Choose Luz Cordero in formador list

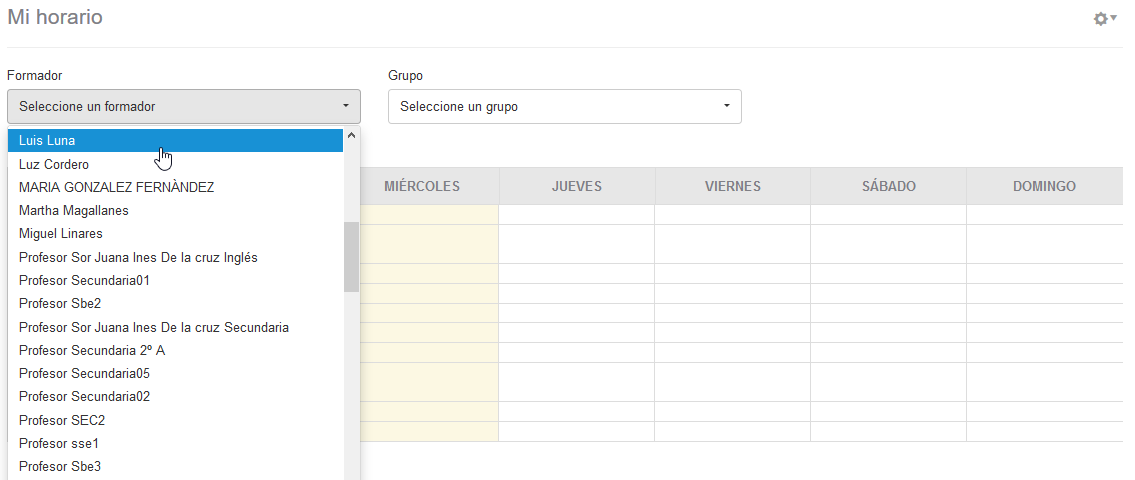pyautogui.click(x=54, y=164)
